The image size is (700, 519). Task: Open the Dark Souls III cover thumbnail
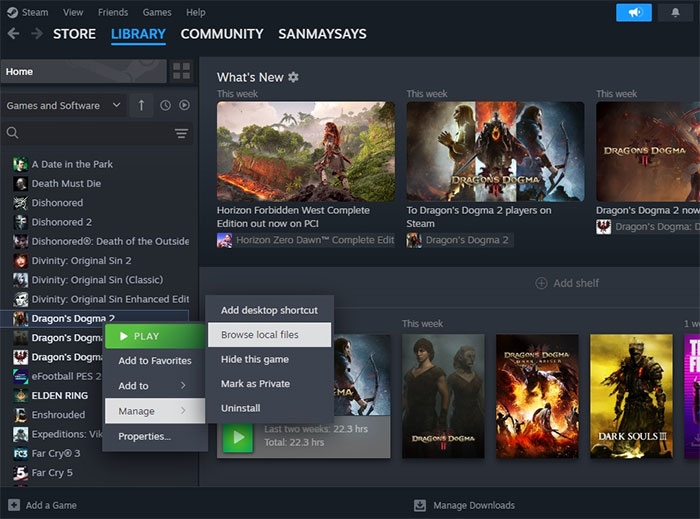coord(631,395)
